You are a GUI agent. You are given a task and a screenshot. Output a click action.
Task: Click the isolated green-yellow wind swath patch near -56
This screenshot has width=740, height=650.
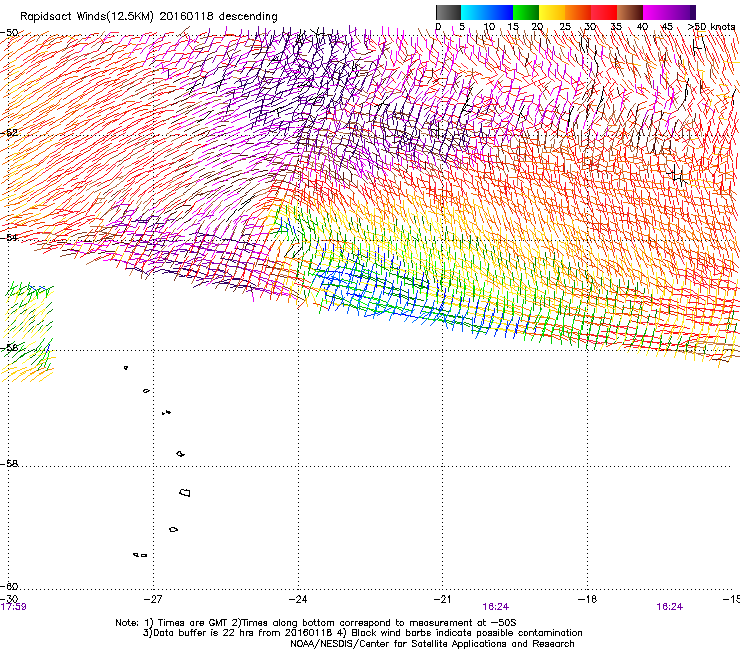point(27,332)
